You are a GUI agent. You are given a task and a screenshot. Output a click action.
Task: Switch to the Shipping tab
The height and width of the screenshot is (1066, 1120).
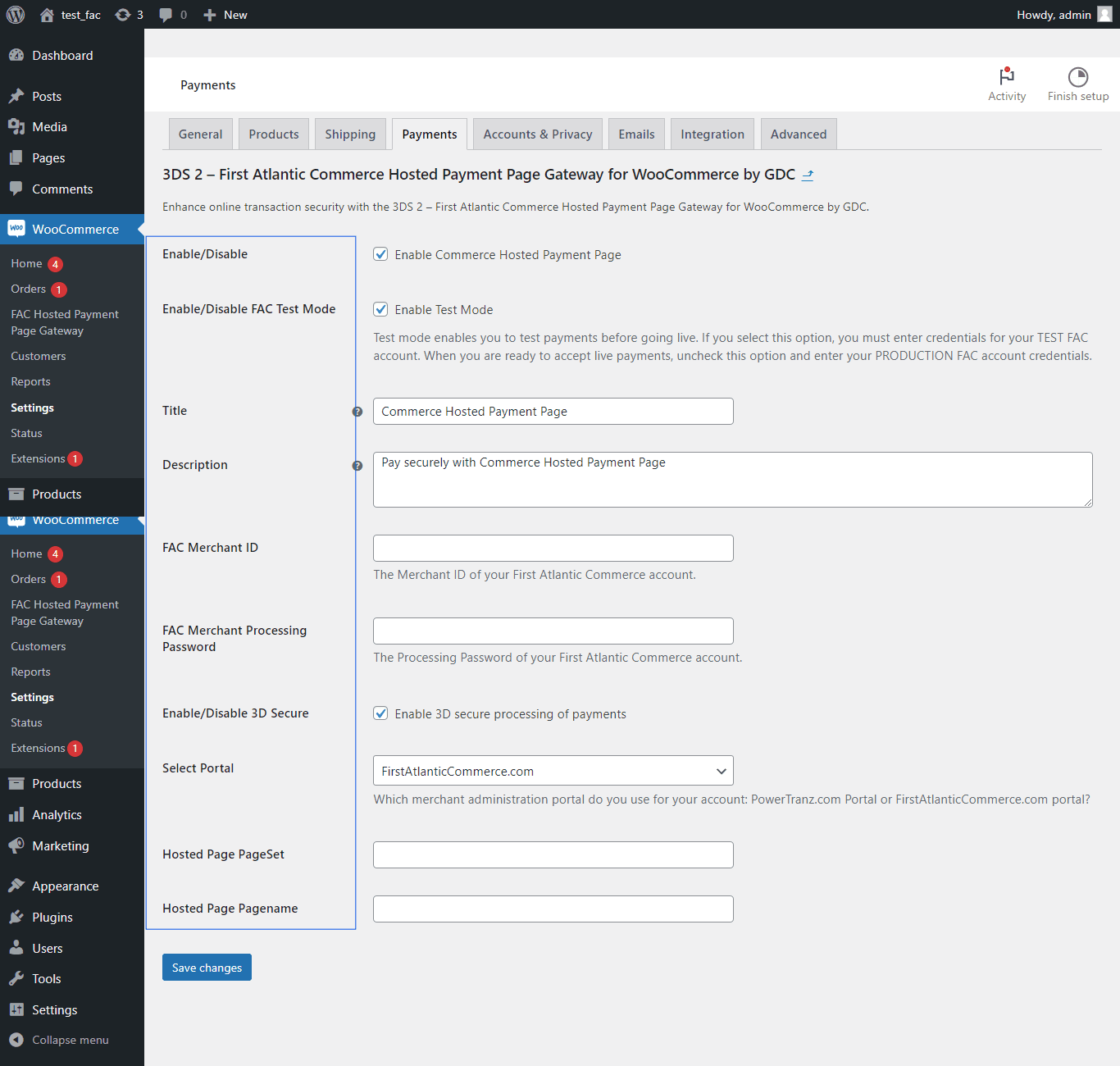[349, 134]
